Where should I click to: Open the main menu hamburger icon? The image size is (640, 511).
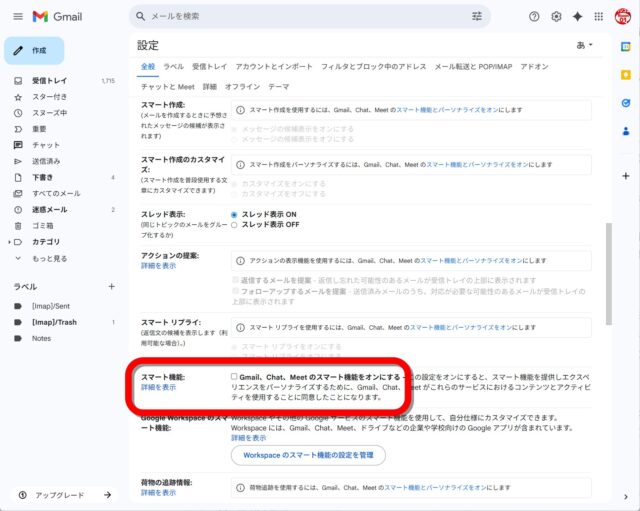point(18,16)
